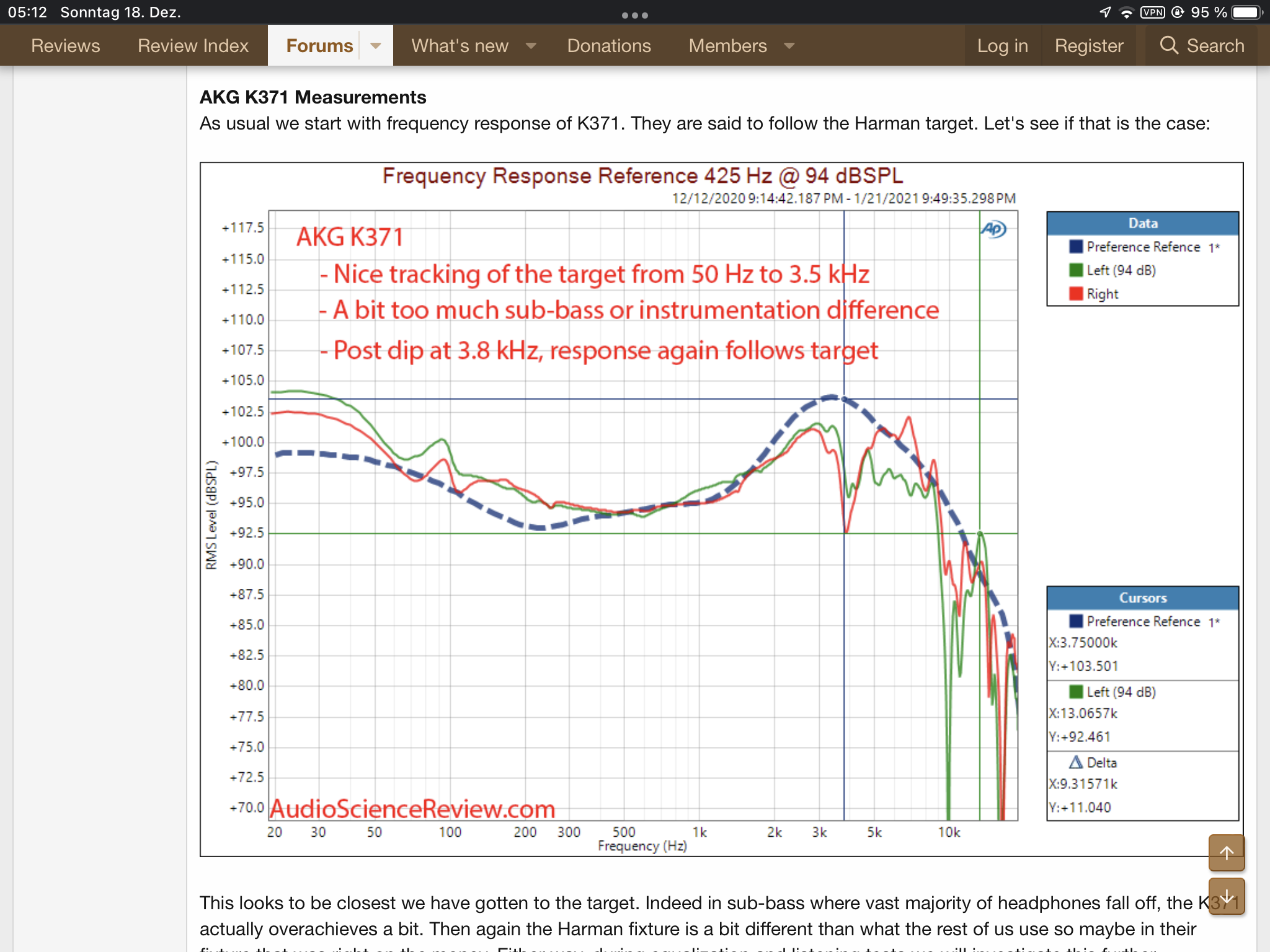Tap the VPN status indicator
This screenshot has width=1270, height=952.
(1153, 12)
